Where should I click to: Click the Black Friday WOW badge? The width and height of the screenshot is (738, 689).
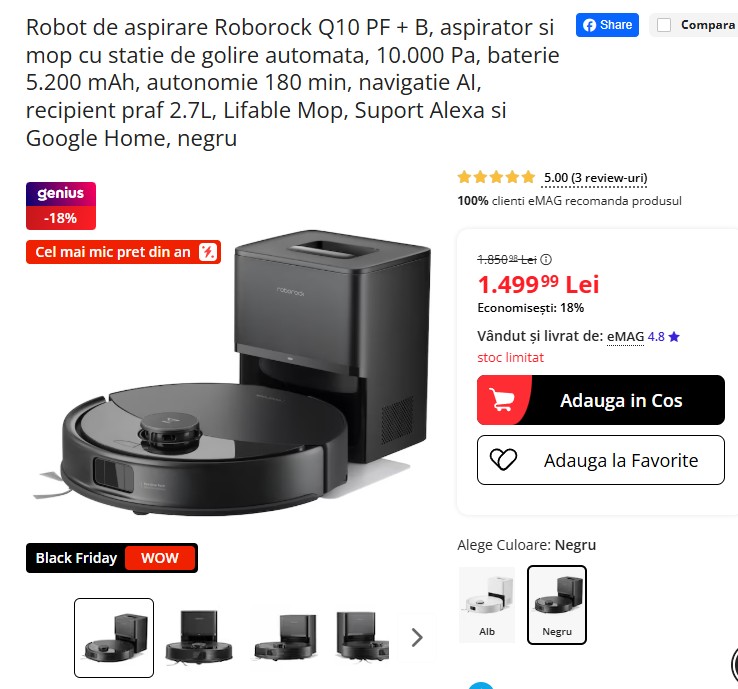coord(112,558)
